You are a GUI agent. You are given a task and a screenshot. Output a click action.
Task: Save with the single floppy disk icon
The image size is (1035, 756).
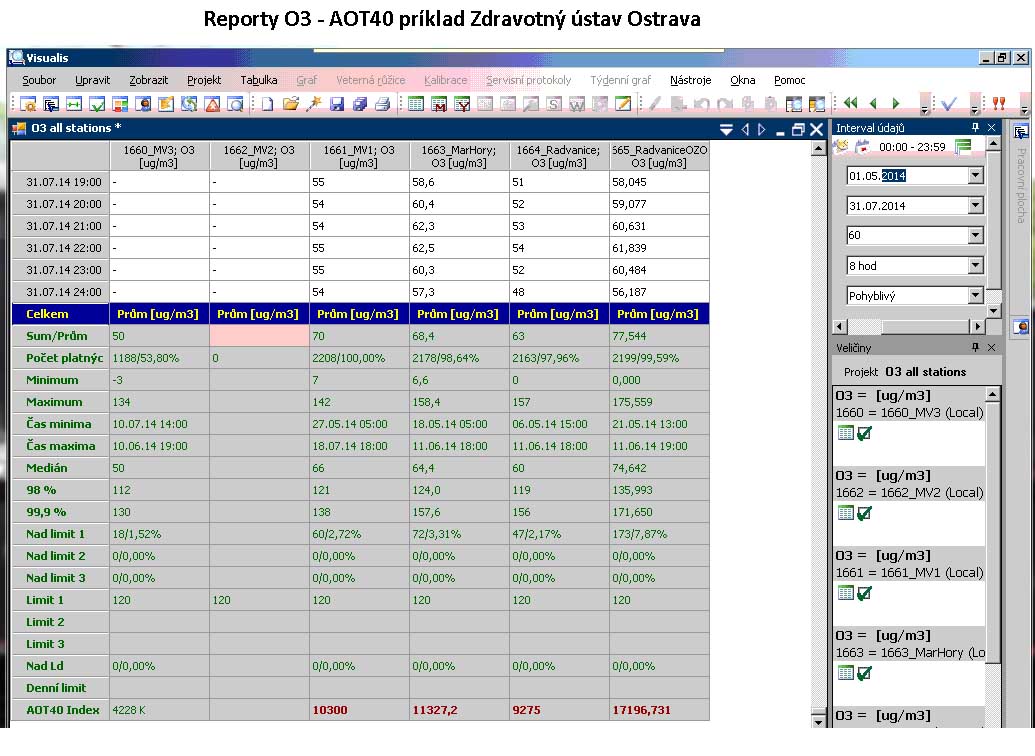337,104
